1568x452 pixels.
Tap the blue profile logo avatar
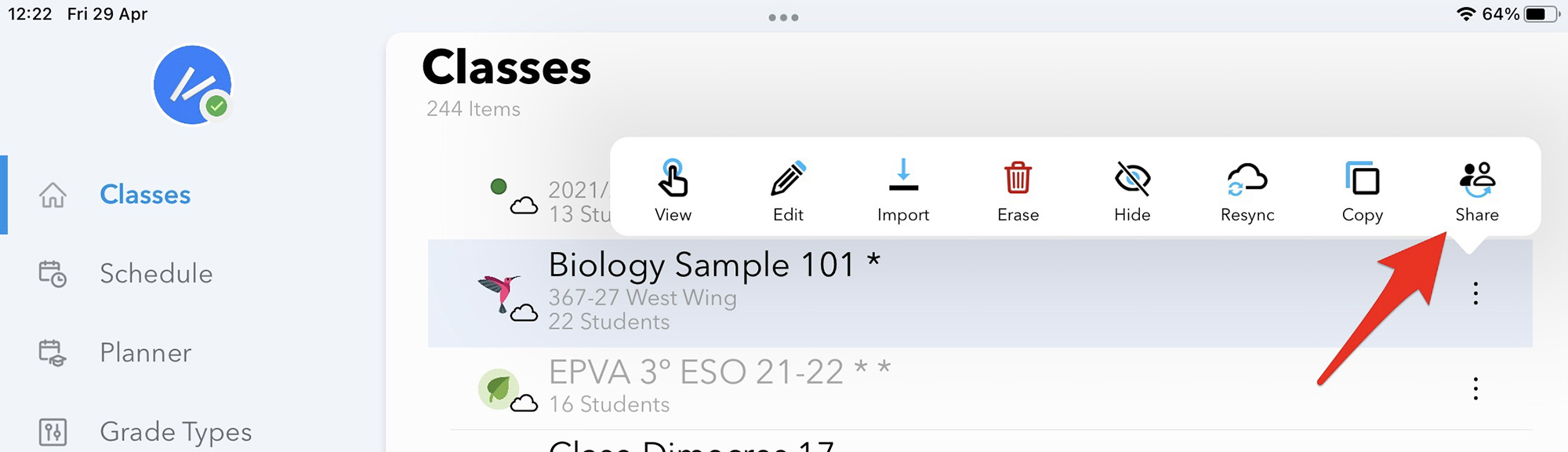pos(192,85)
